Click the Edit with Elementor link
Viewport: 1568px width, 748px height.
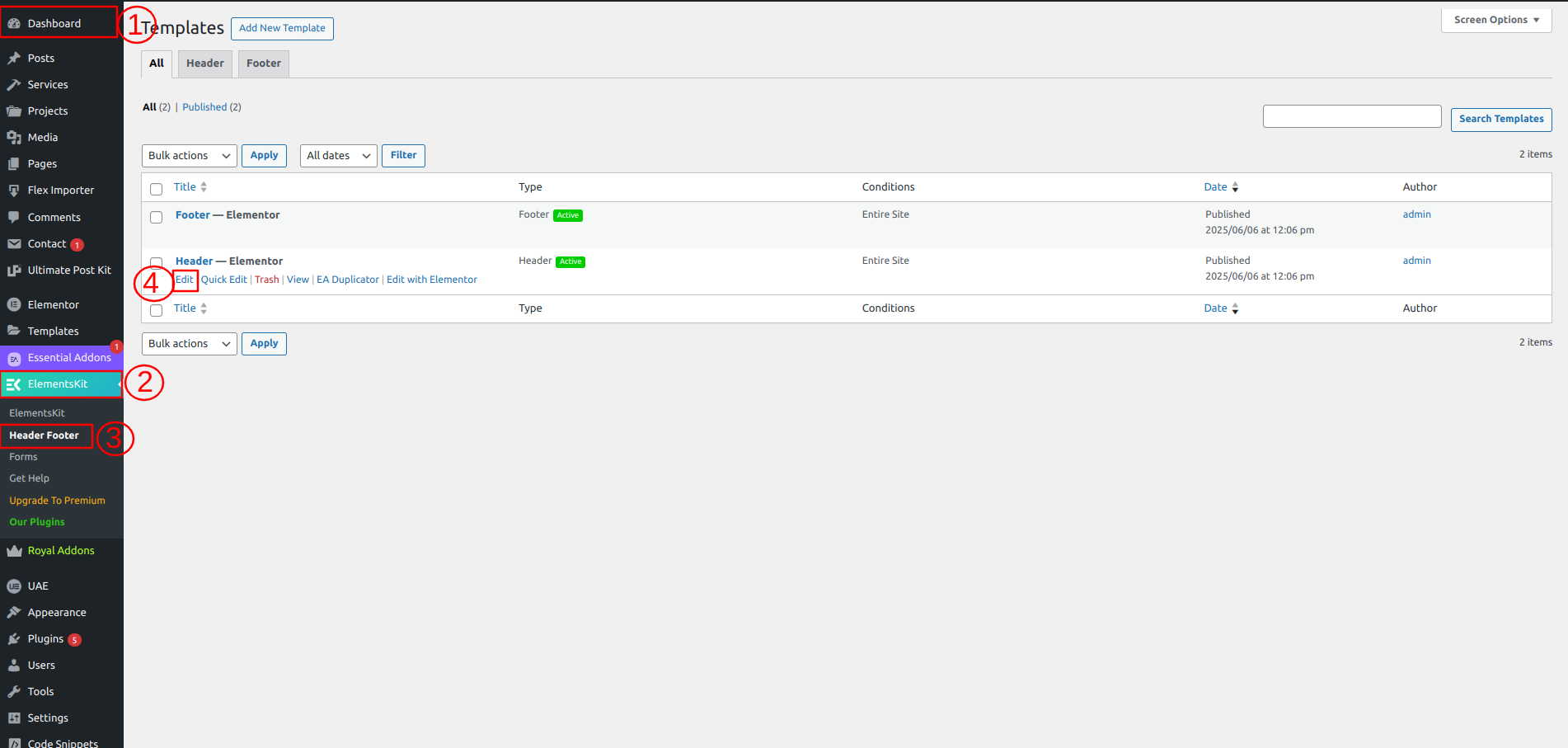431,280
